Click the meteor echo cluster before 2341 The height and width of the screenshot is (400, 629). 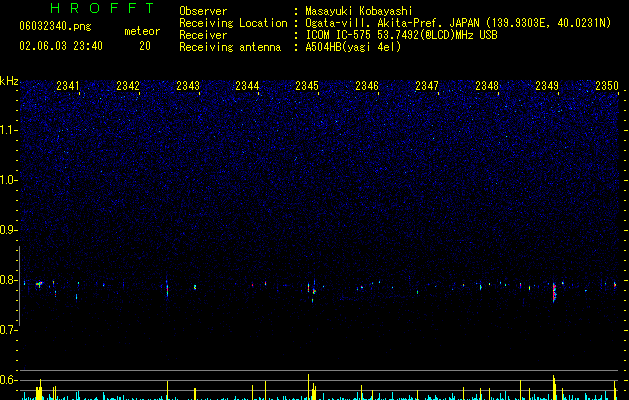tap(39, 284)
